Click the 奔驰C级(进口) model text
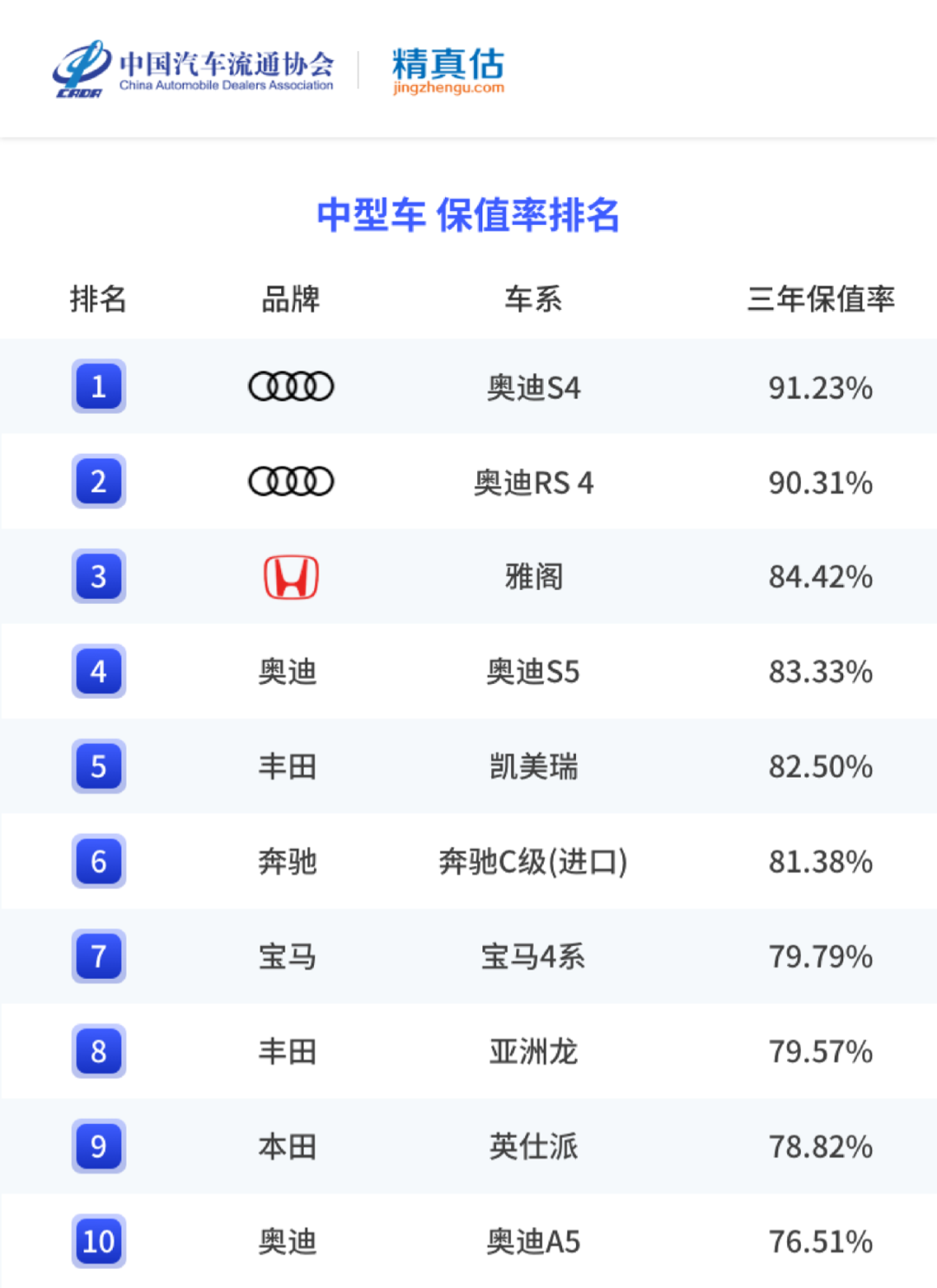 click(x=533, y=862)
